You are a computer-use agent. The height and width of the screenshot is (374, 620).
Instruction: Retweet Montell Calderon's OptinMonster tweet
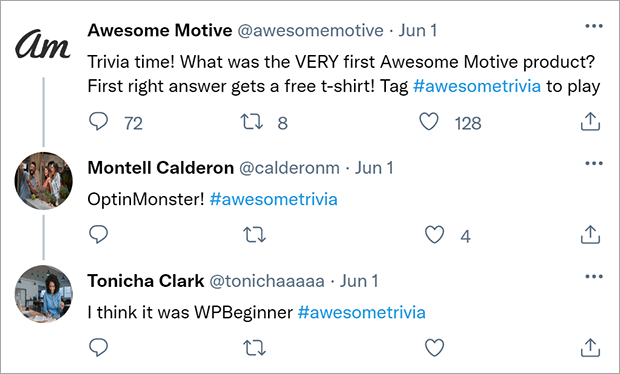pos(254,234)
